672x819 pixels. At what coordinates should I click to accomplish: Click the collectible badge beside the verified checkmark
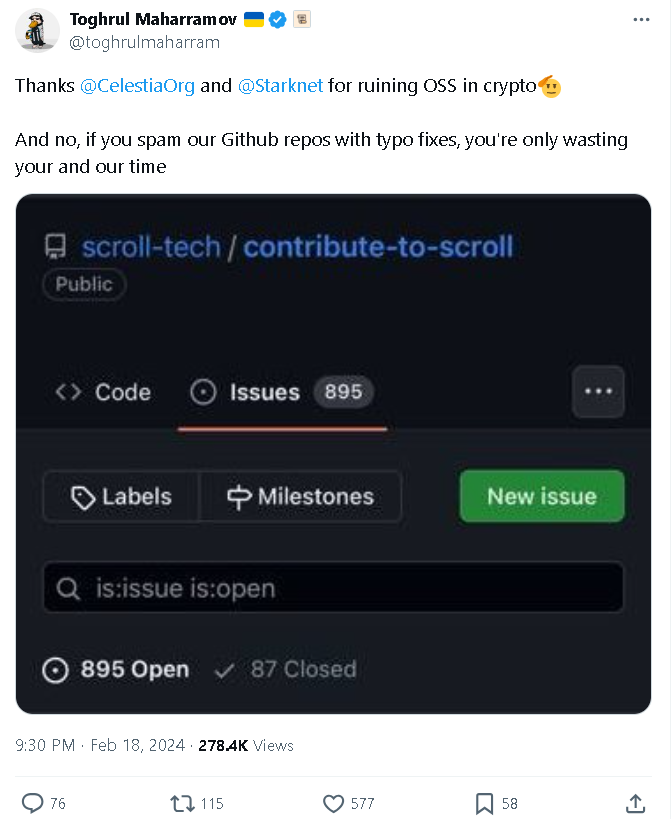[301, 18]
